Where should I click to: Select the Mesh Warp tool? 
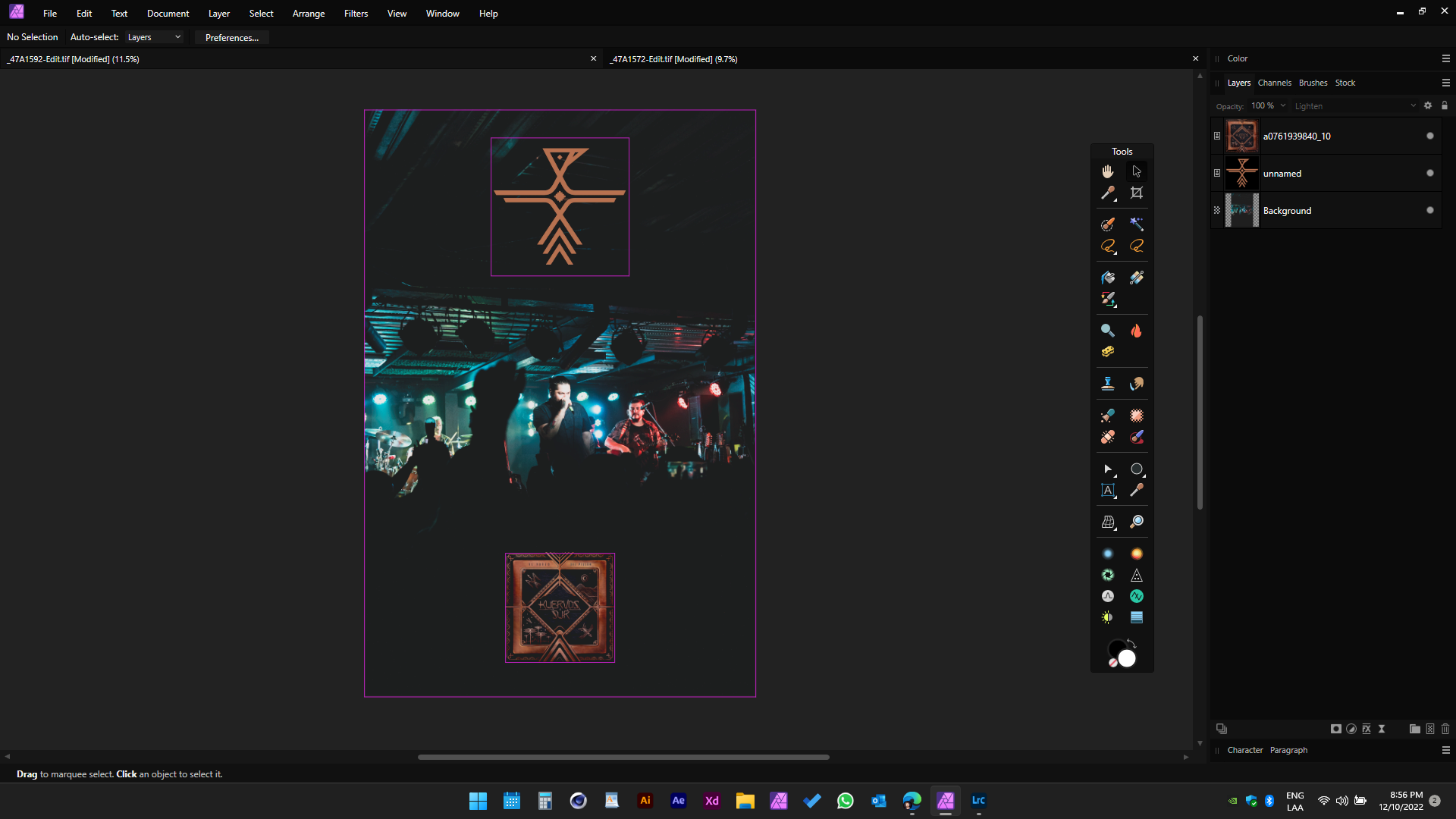point(1108,522)
